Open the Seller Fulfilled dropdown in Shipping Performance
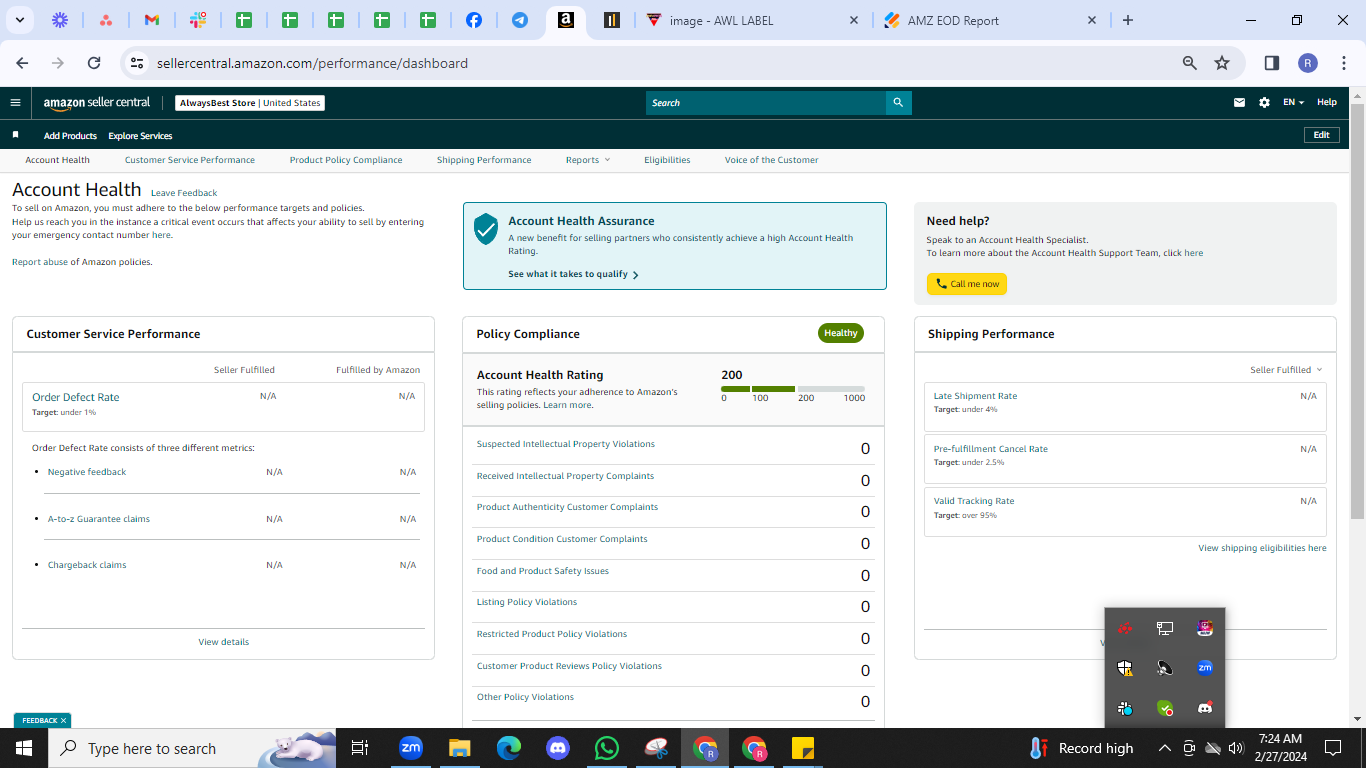 pos(1286,370)
